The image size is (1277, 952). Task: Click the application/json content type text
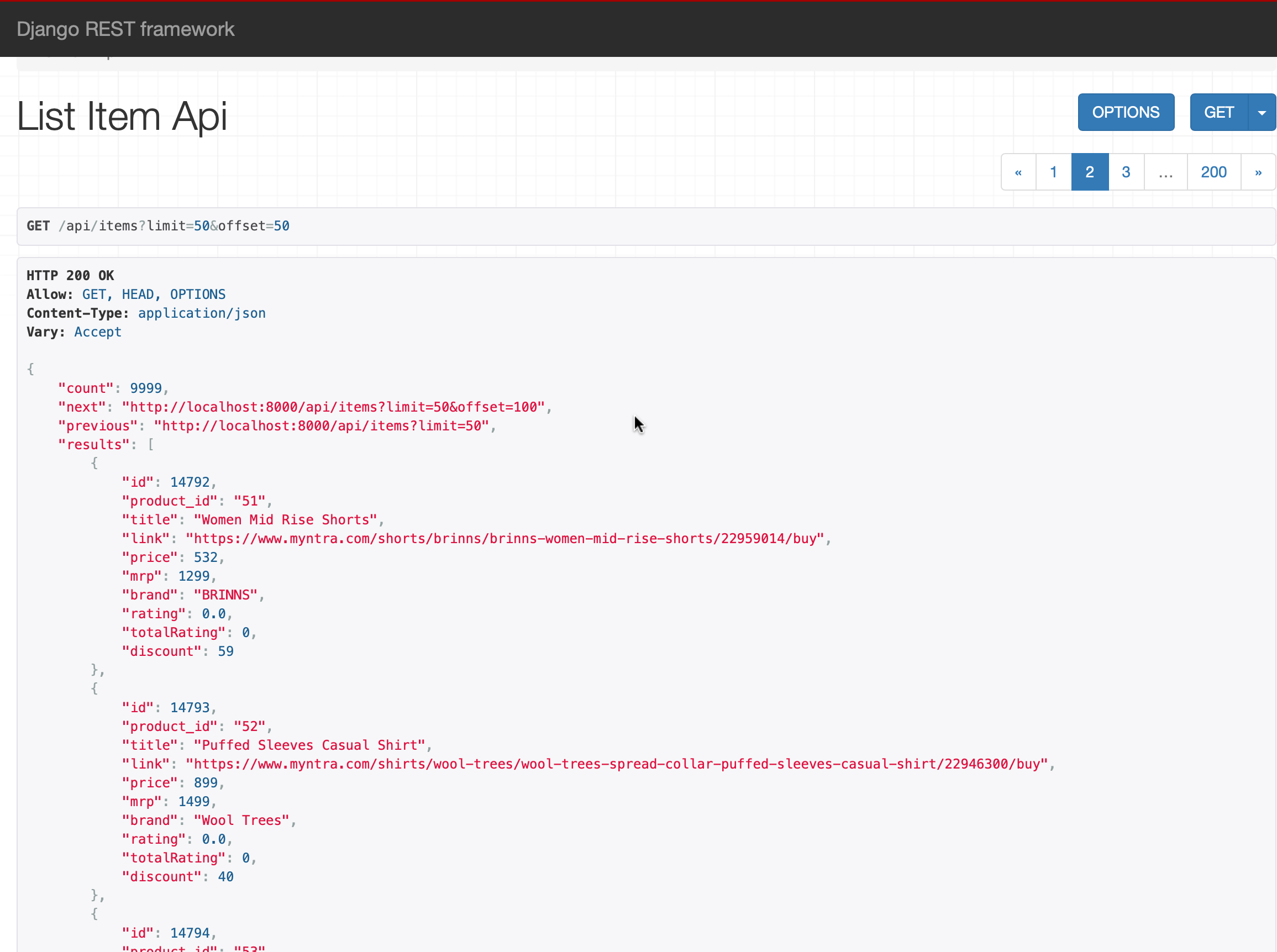click(x=202, y=313)
